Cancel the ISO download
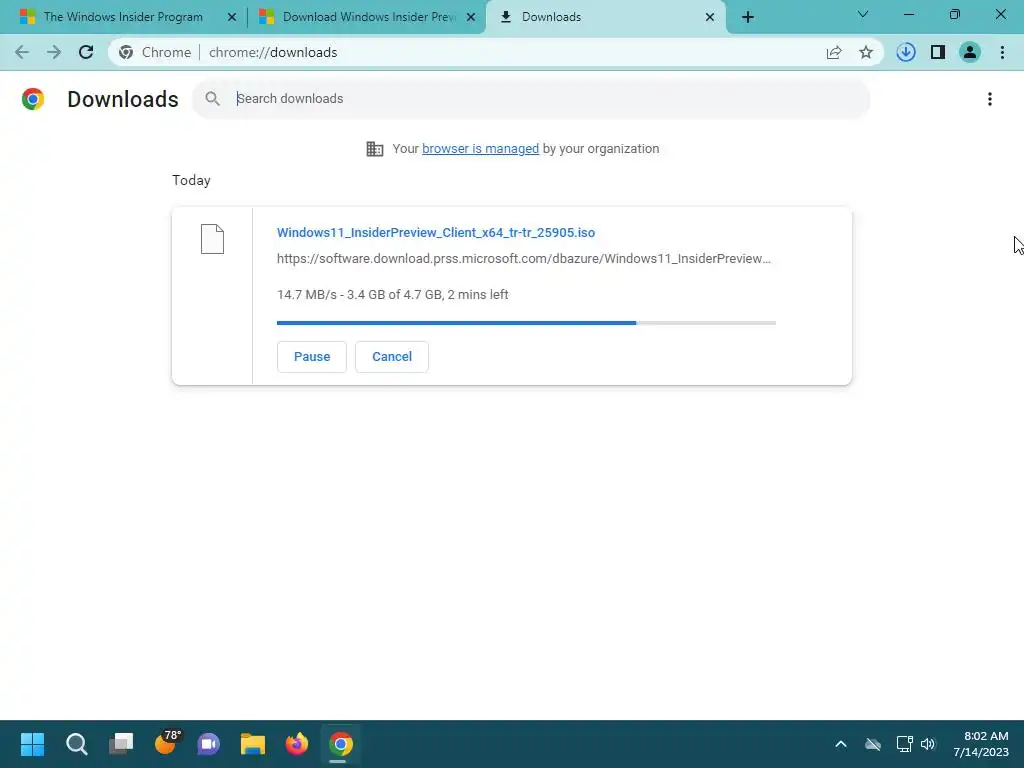This screenshot has height=768, width=1024. point(392,357)
